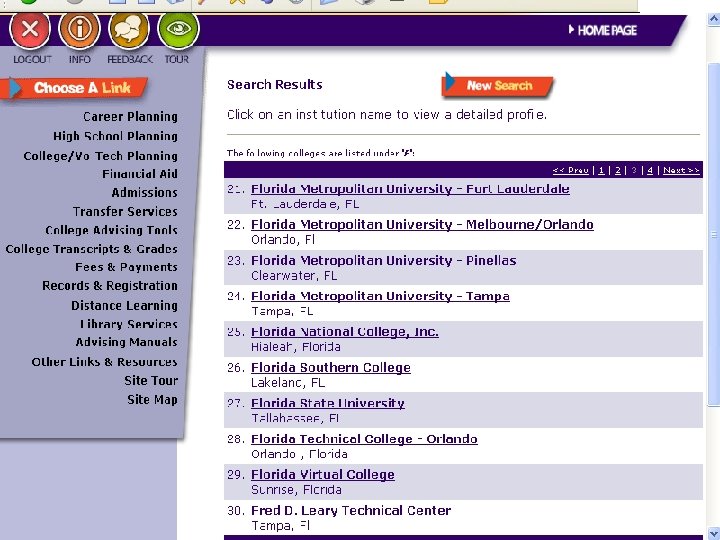Open Career Planning in the sidebar
Image resolution: width=720 pixels, height=540 pixels.
point(130,117)
